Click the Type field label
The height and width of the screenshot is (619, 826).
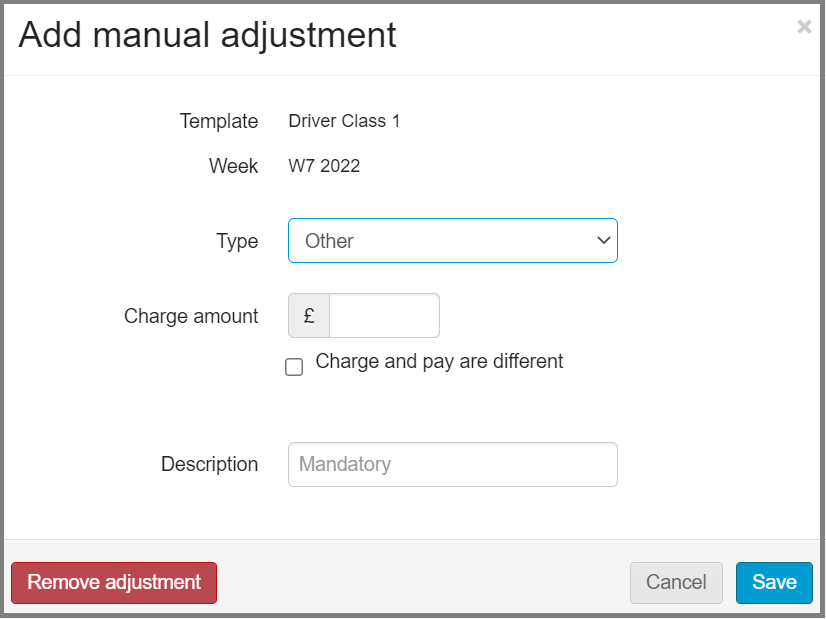pos(237,240)
